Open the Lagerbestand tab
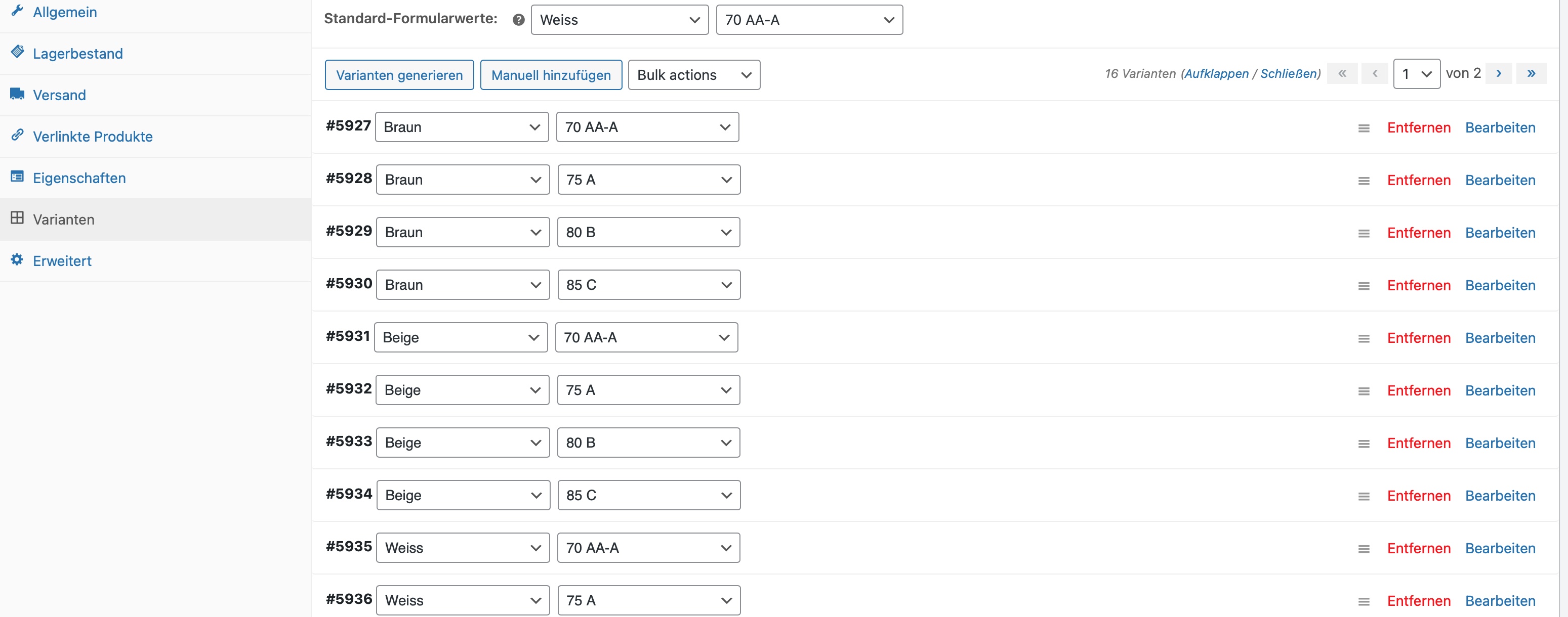 (155, 54)
